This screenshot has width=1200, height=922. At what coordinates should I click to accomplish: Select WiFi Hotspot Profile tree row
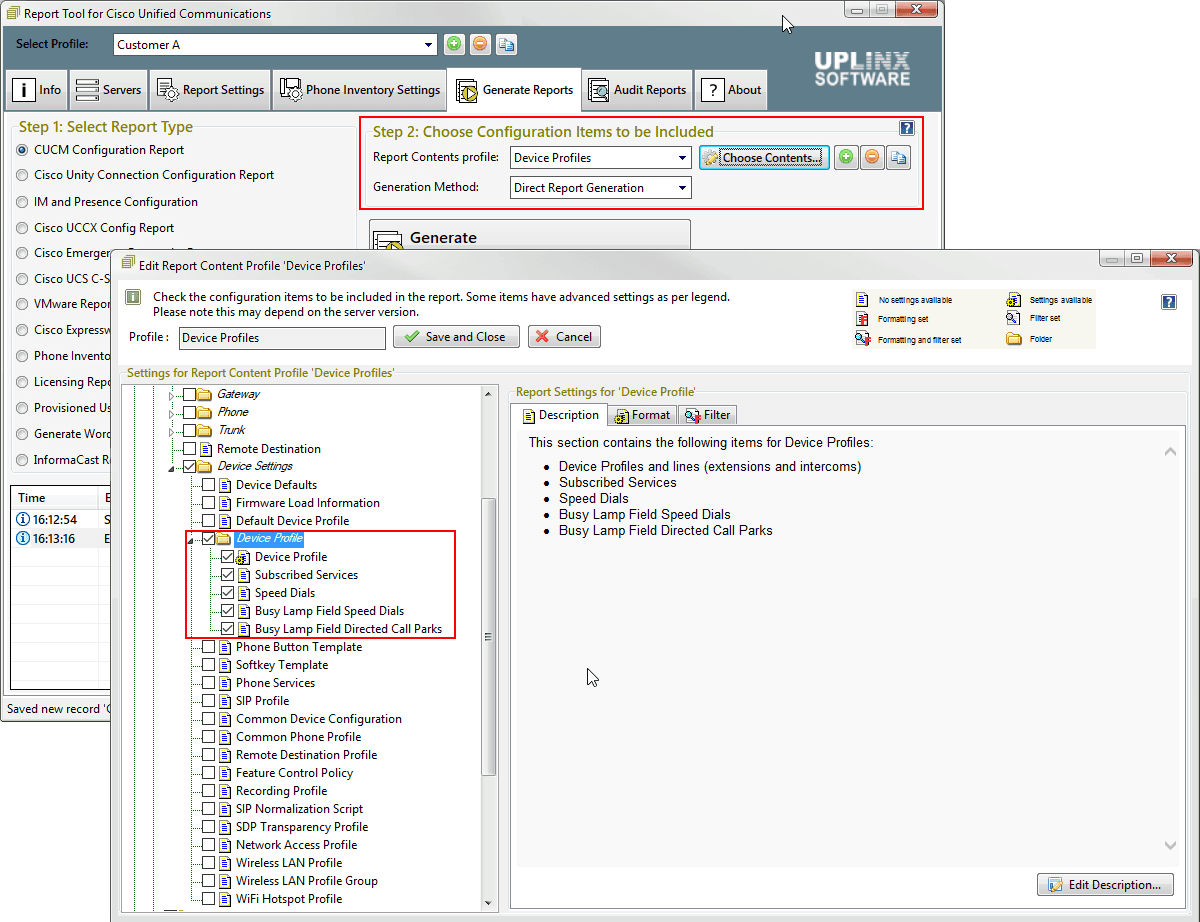[289, 899]
